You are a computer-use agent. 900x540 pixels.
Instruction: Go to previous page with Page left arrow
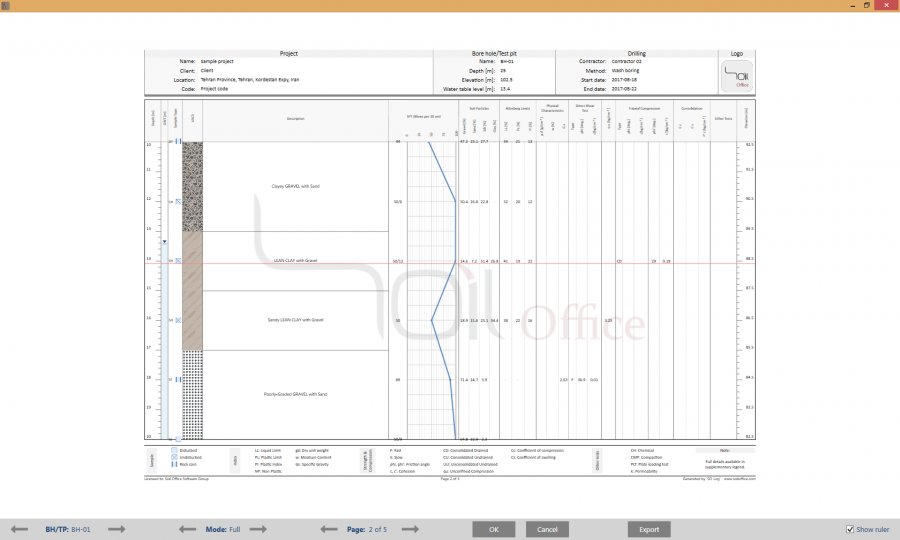(328, 529)
